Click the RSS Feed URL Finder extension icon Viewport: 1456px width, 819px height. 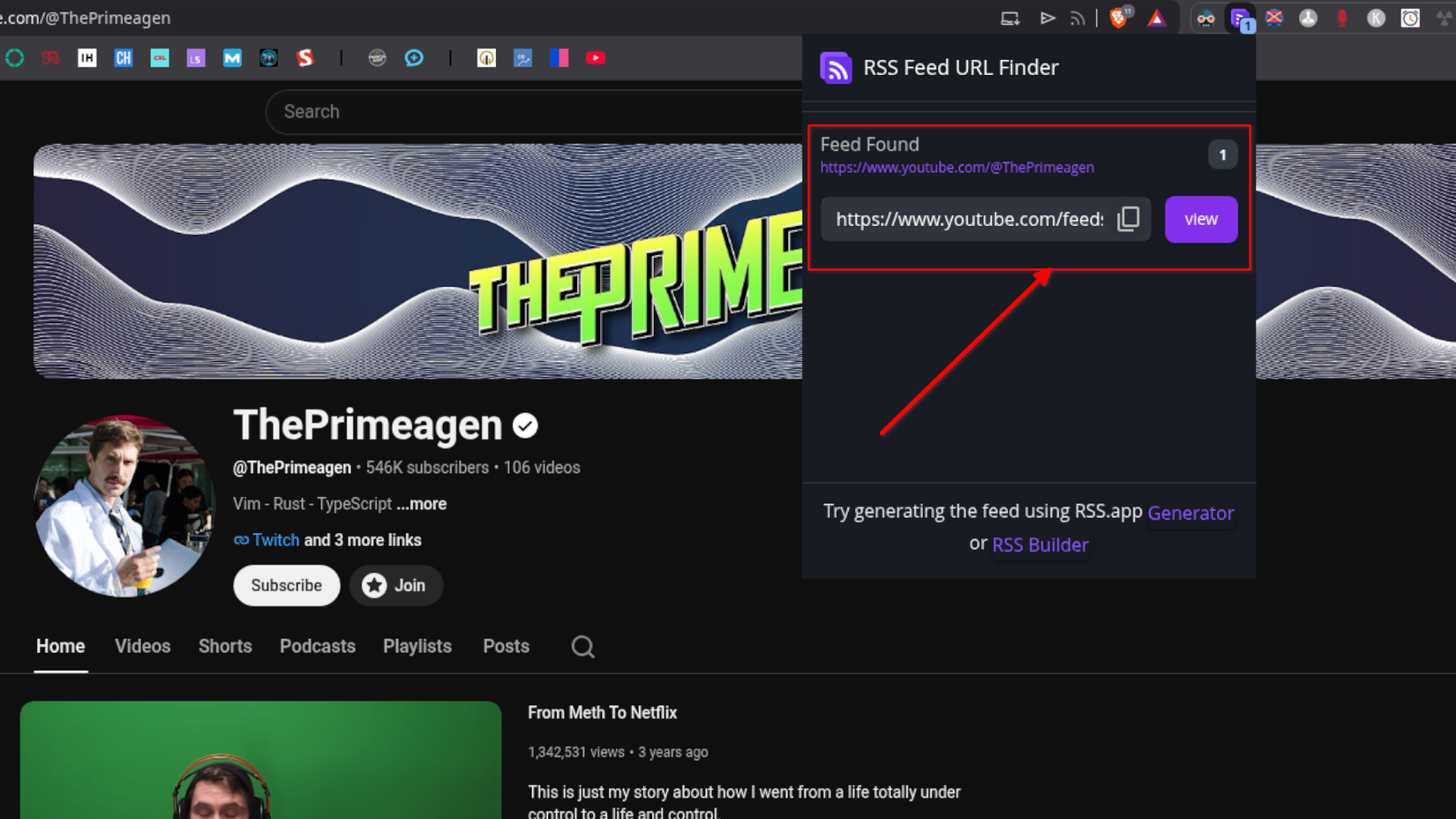coord(1241,19)
